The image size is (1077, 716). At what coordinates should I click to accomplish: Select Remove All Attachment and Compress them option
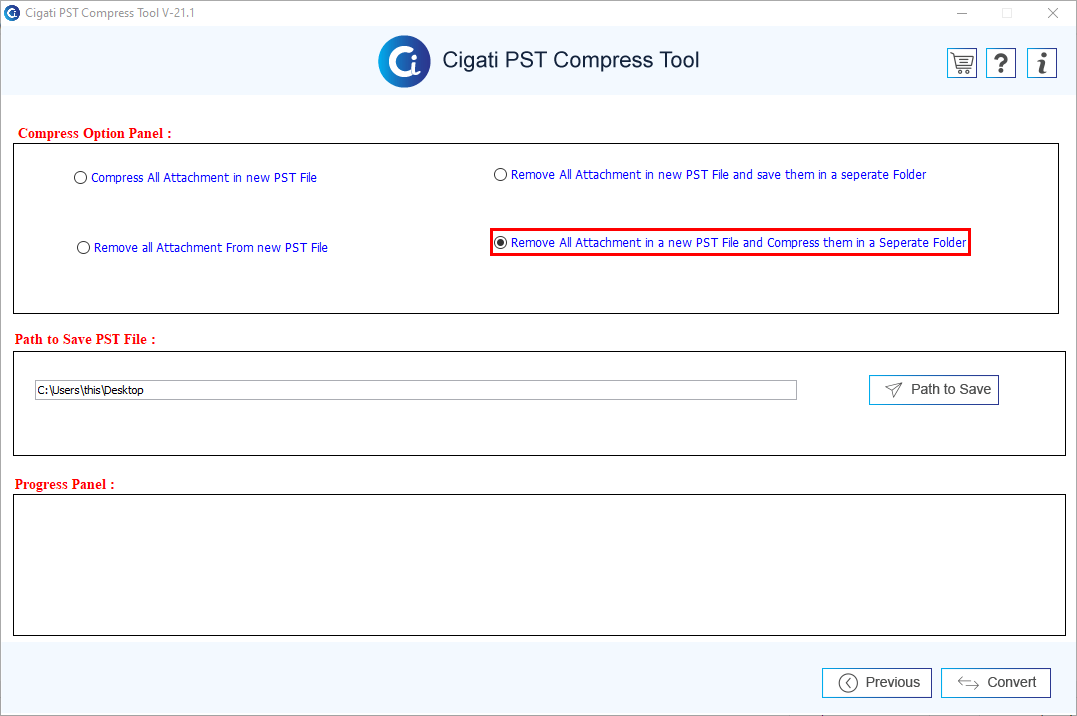[x=730, y=243]
